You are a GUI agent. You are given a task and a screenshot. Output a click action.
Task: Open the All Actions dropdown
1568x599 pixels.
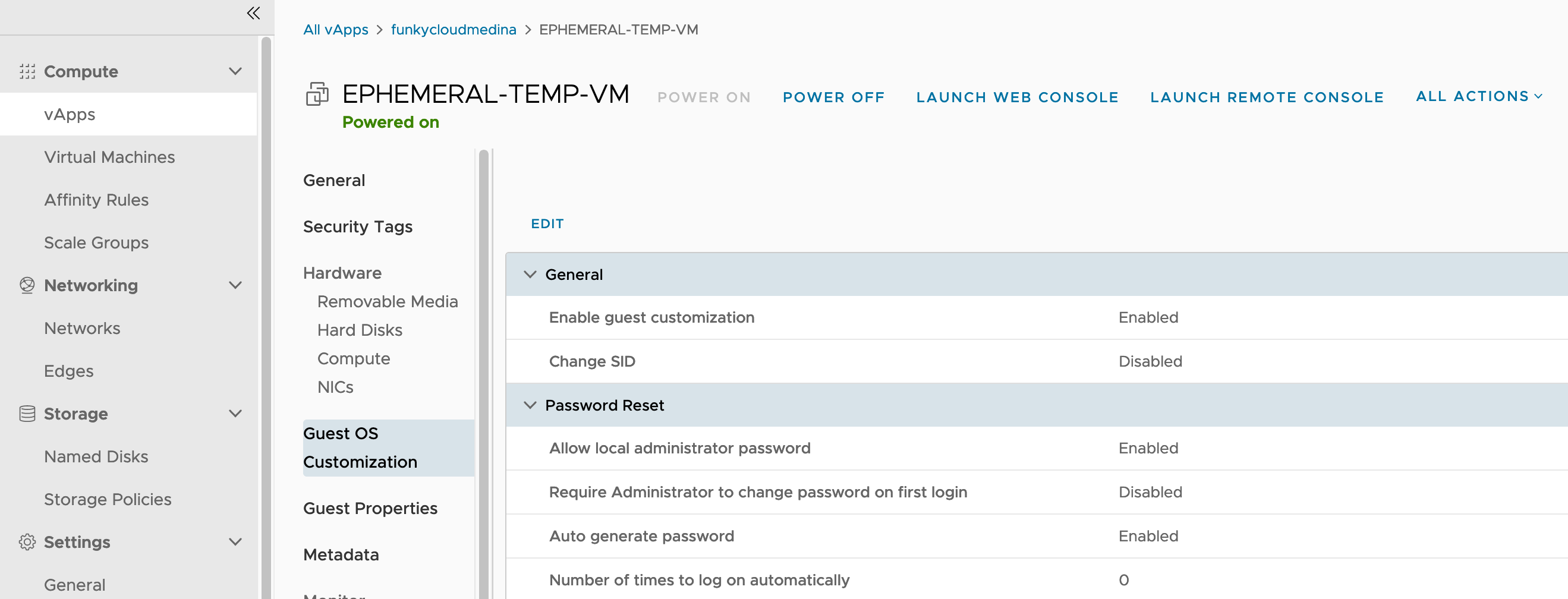(1479, 96)
